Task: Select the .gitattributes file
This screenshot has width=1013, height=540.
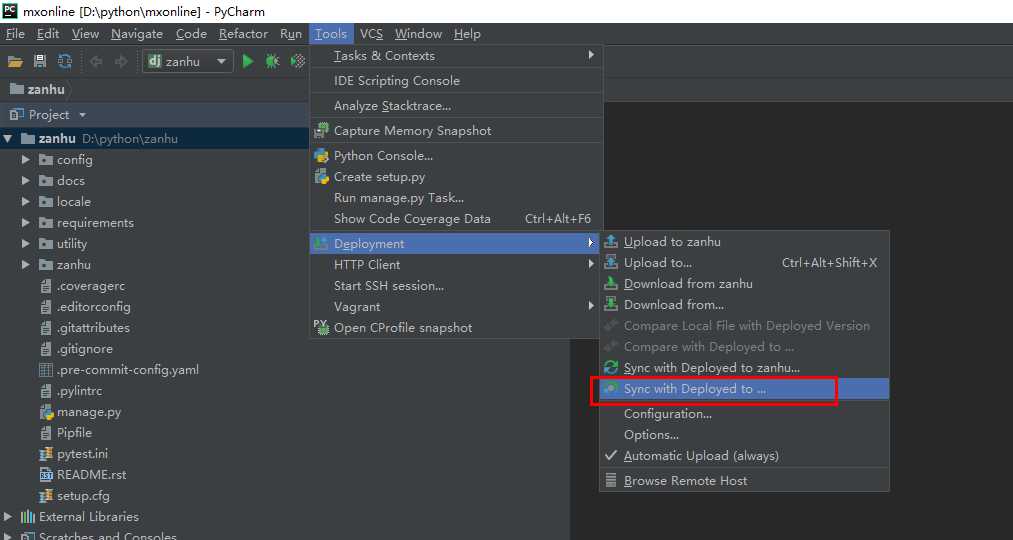Action: [x=93, y=327]
